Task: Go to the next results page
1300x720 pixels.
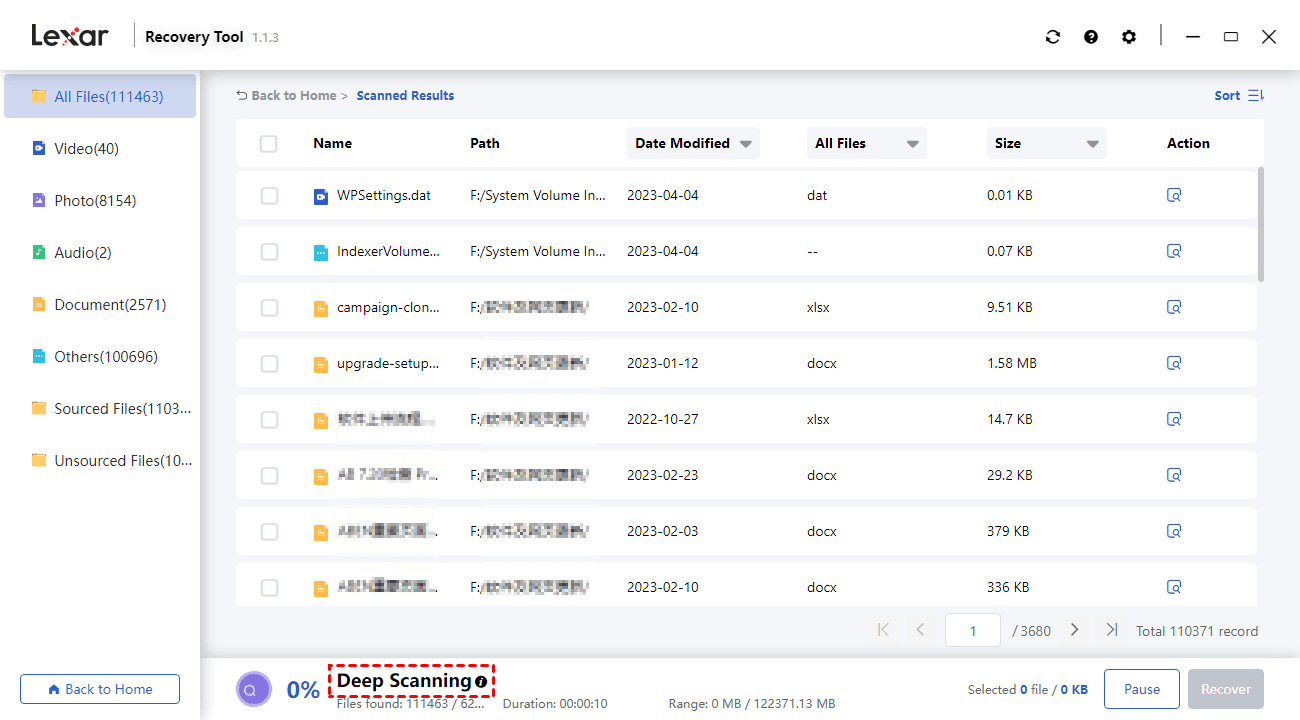Action: point(1075,630)
